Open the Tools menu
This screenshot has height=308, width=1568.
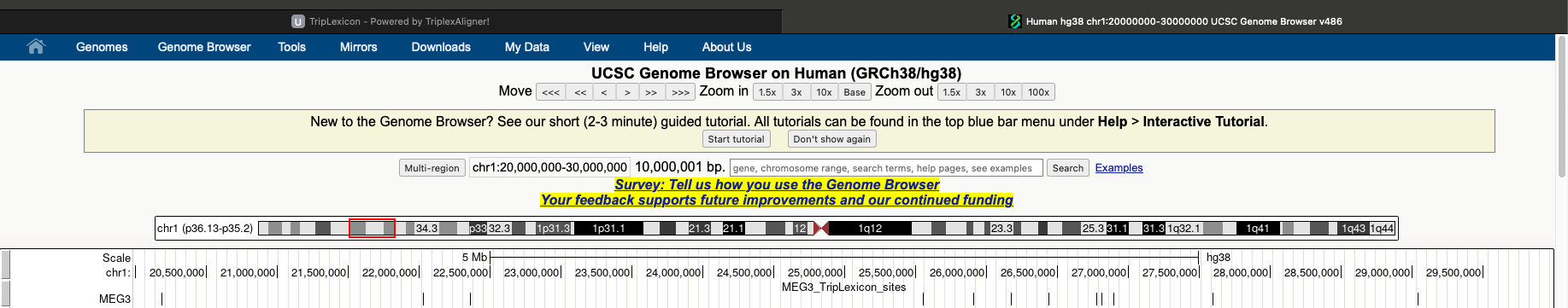coord(291,47)
